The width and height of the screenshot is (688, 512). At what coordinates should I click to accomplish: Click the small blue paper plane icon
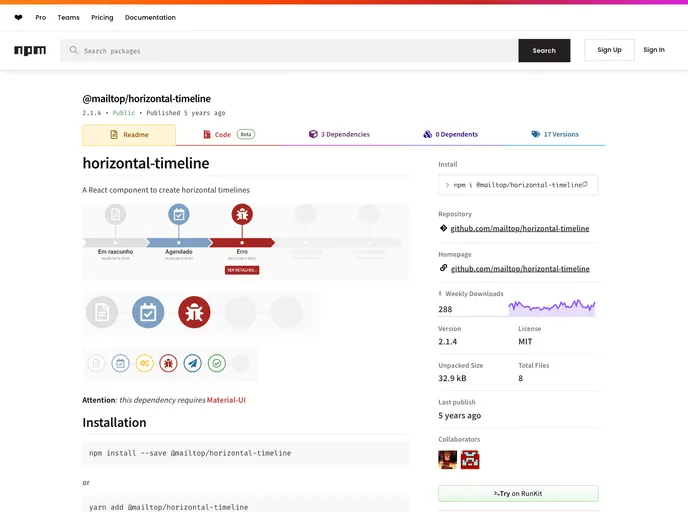pos(193,363)
